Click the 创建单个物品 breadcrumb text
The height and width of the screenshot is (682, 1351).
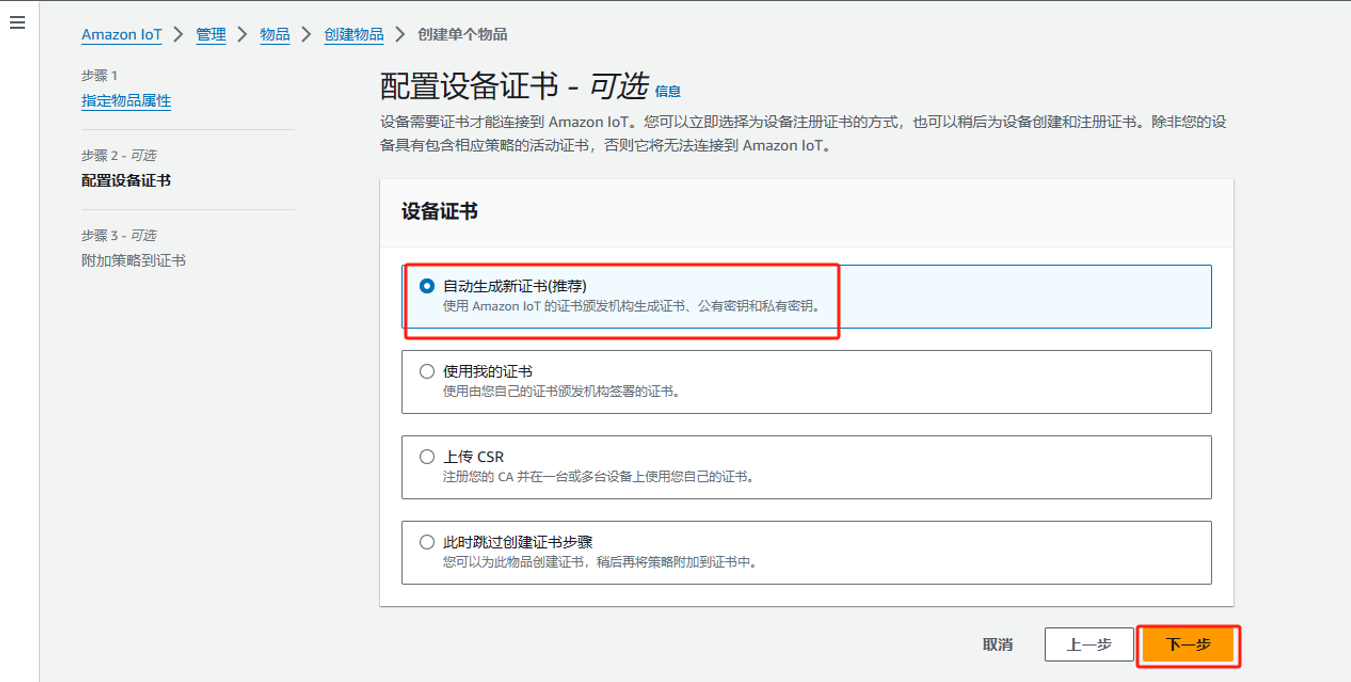pos(462,34)
